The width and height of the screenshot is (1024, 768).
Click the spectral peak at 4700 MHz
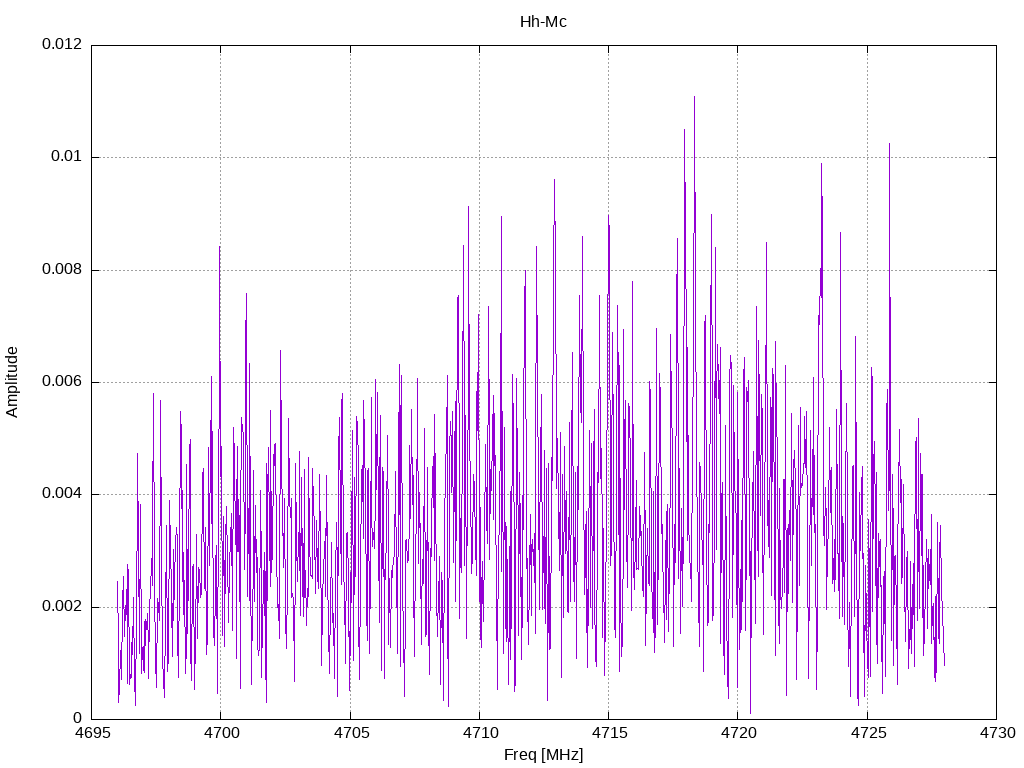[219, 248]
